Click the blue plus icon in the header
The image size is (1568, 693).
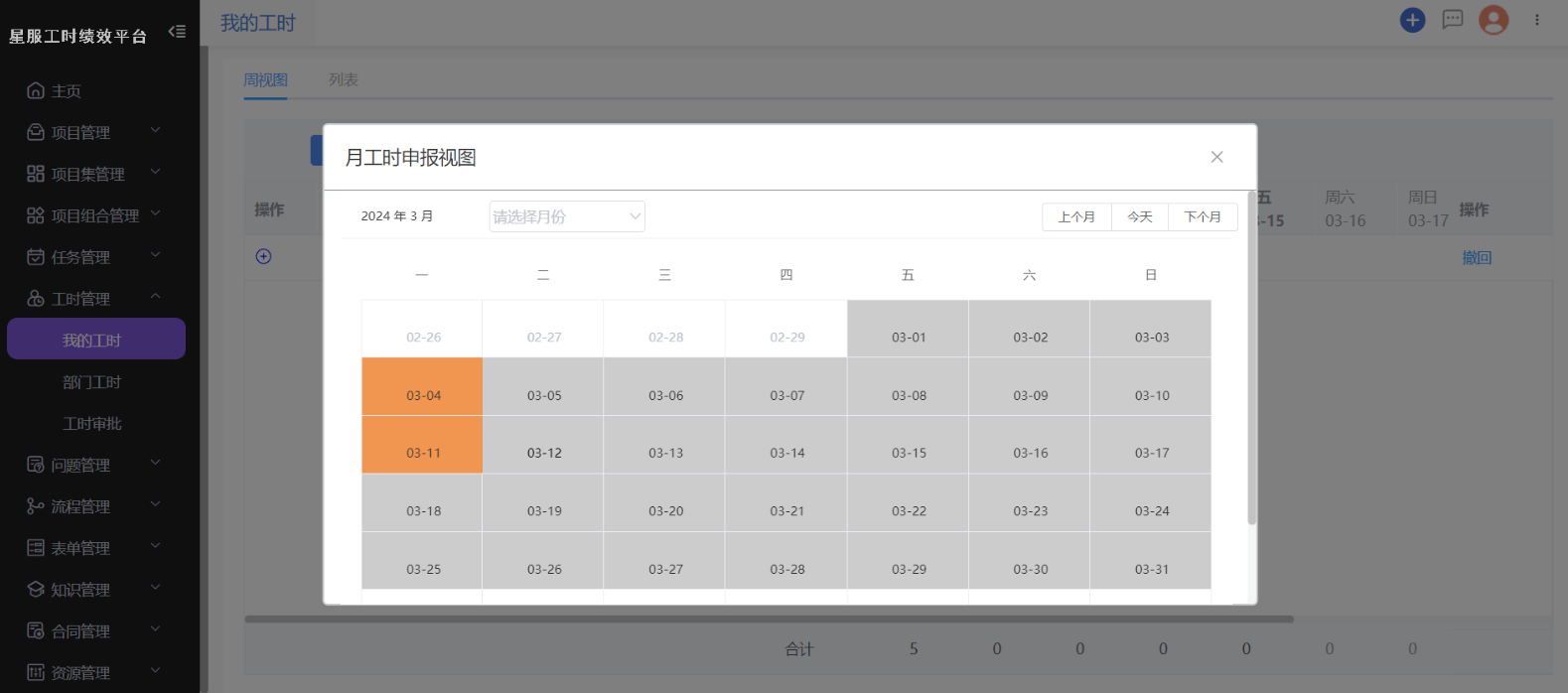coord(1412,20)
